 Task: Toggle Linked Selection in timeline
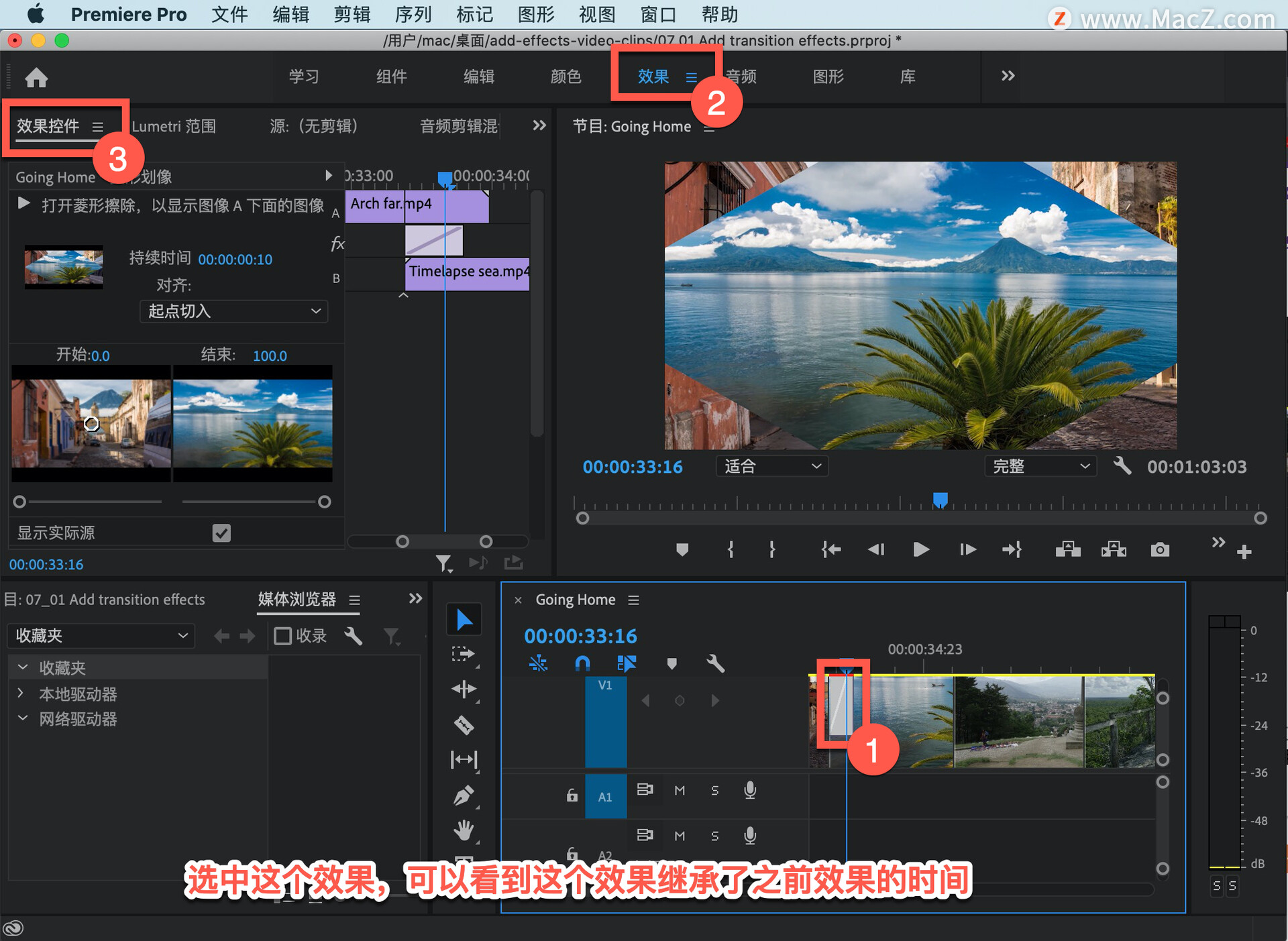pyautogui.click(x=626, y=663)
